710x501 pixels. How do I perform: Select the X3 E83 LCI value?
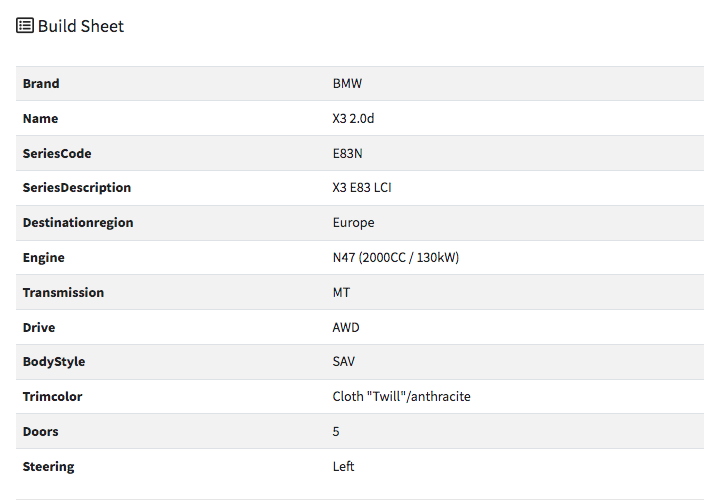(x=362, y=188)
